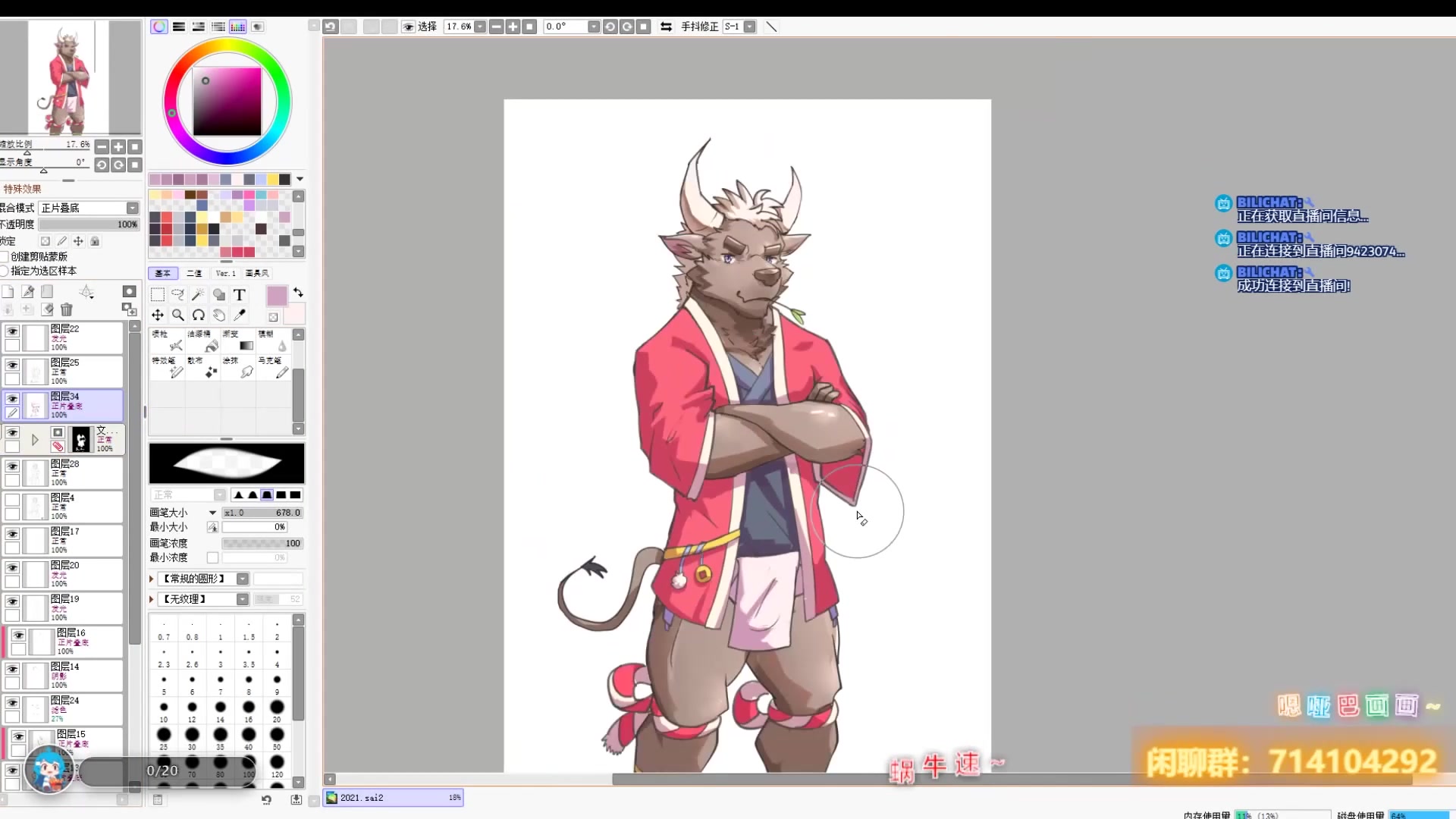This screenshot has width=1456, height=819.
Task: Swap foreground and background colors
Action: (x=298, y=293)
